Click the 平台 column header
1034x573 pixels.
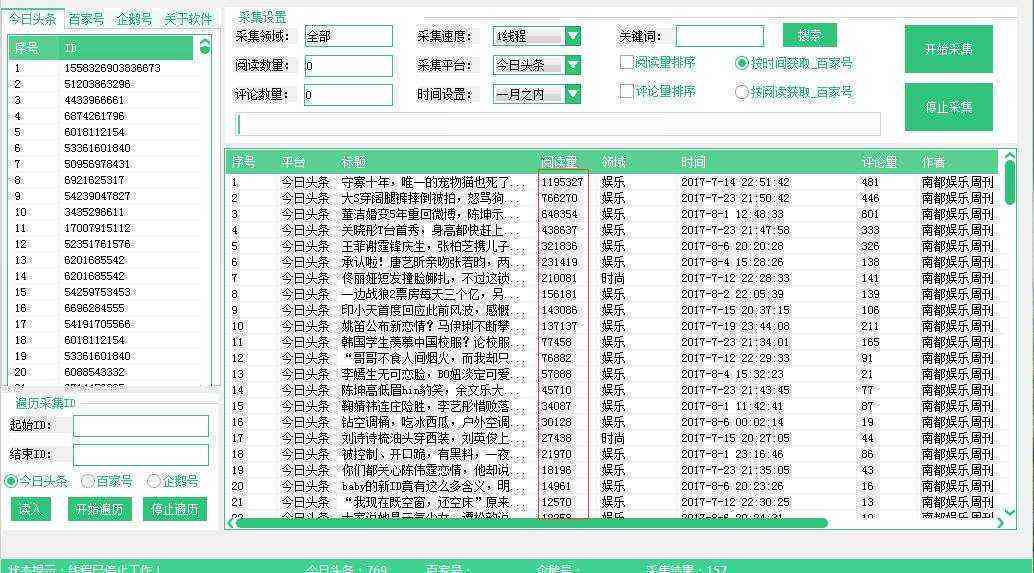pos(293,162)
